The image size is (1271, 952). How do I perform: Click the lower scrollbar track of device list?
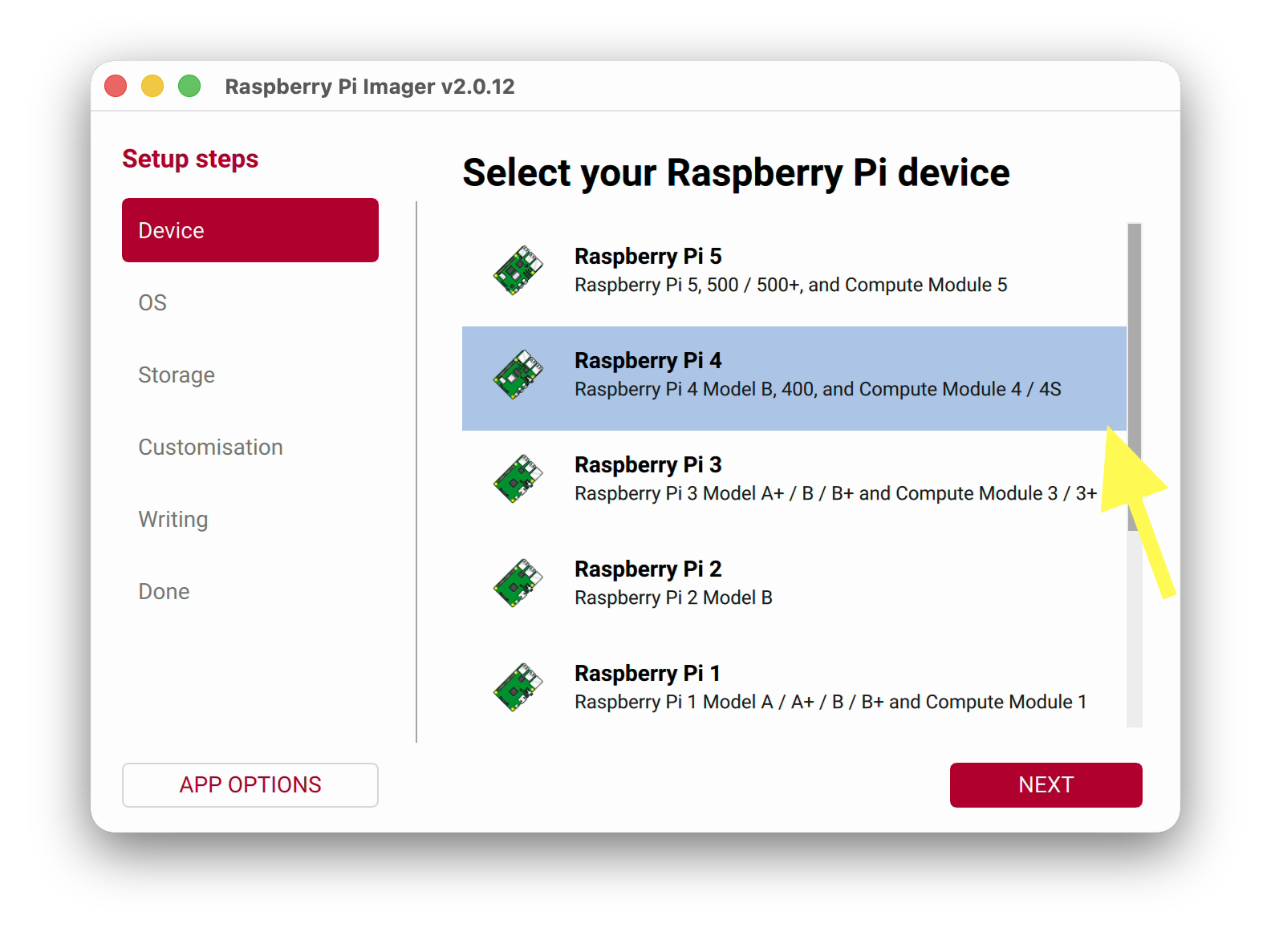(1134, 630)
